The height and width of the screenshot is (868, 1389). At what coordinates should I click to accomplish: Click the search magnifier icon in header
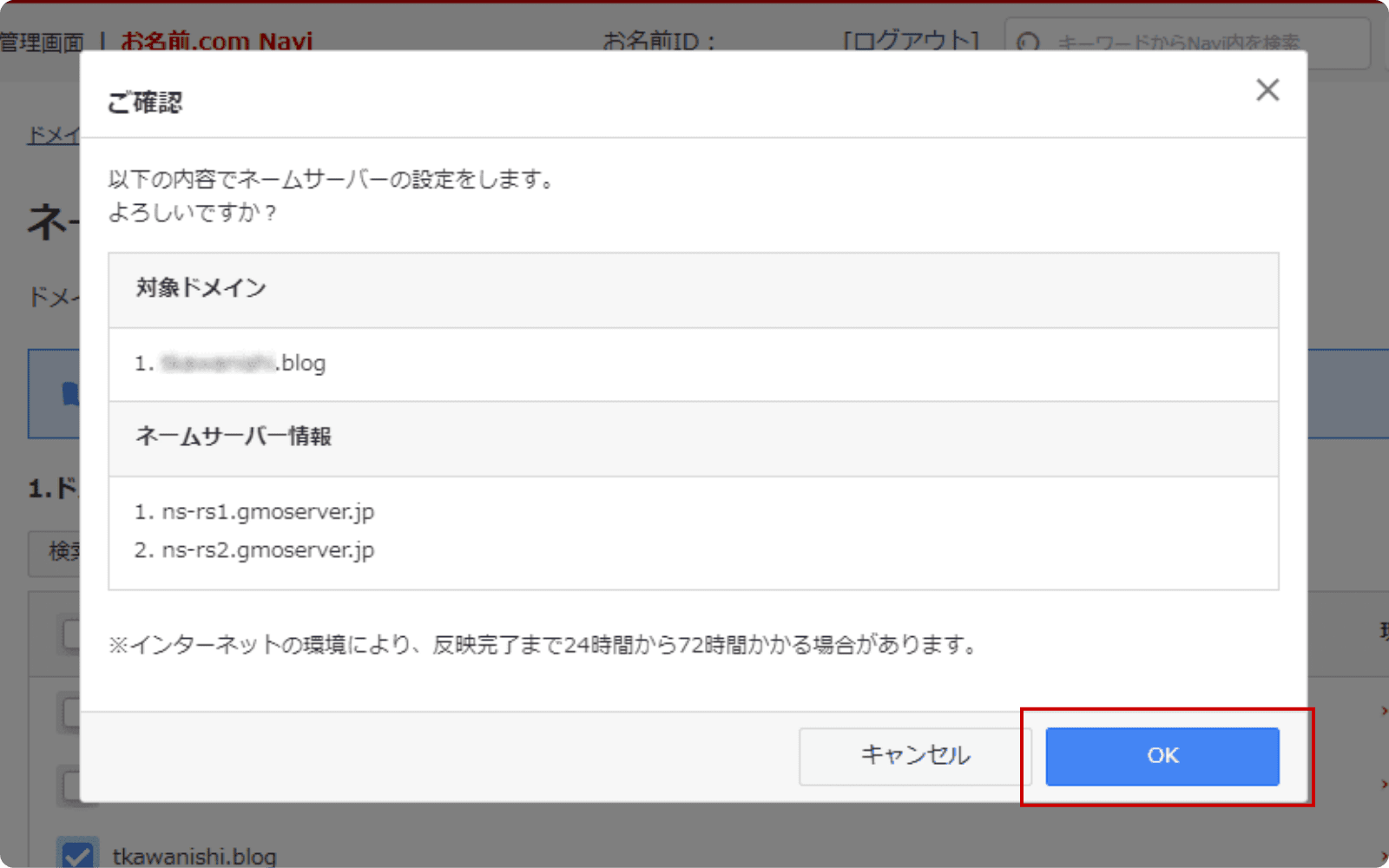click(1028, 42)
